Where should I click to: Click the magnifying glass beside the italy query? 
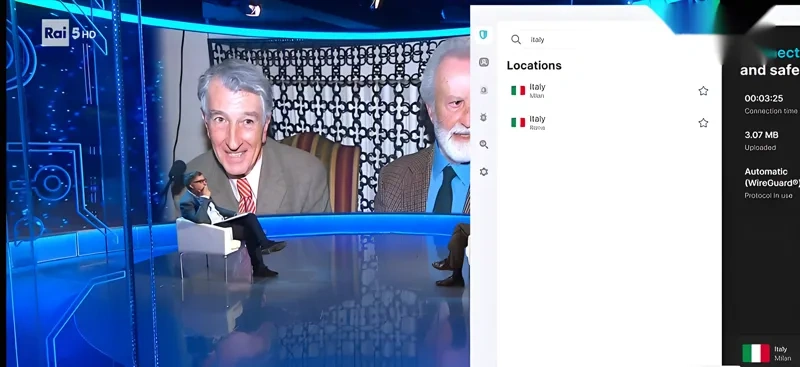click(516, 39)
